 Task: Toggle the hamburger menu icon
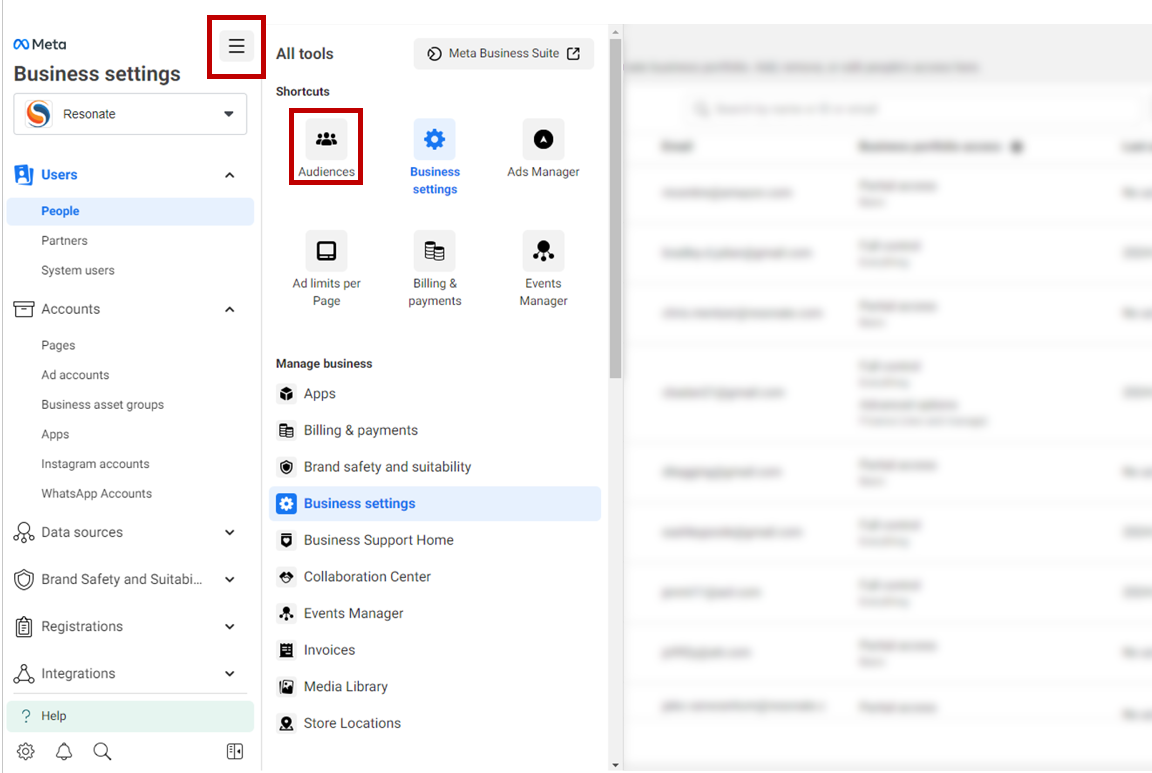[x=236, y=46]
